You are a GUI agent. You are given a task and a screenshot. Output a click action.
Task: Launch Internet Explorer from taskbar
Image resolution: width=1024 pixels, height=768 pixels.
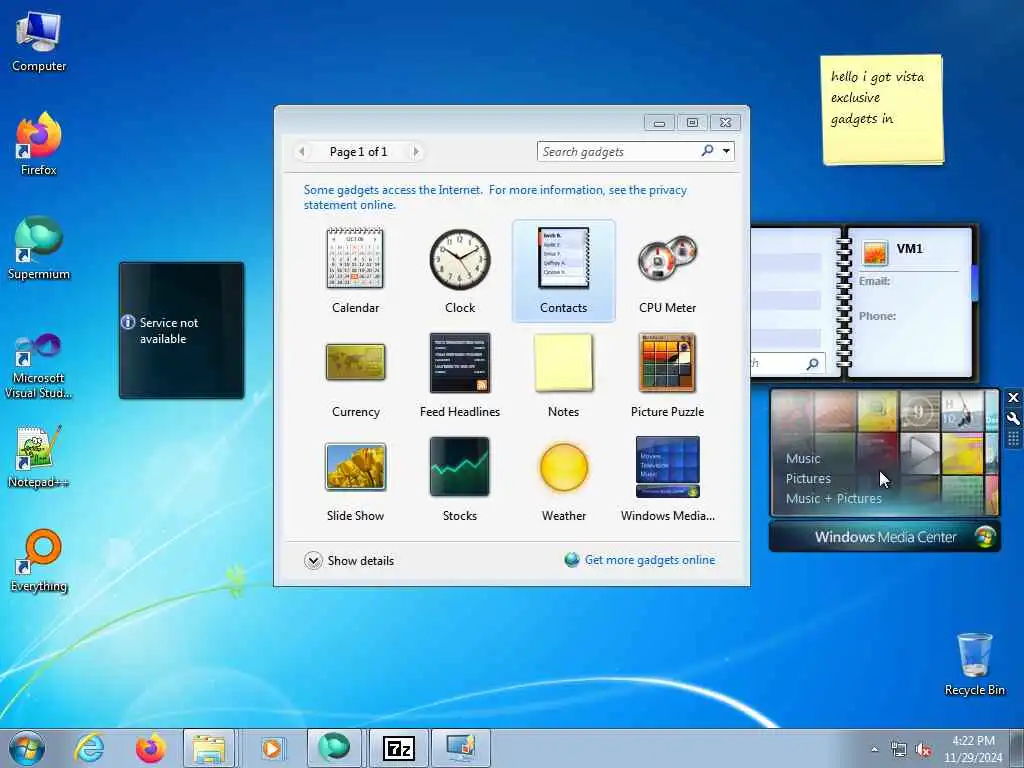(89, 748)
